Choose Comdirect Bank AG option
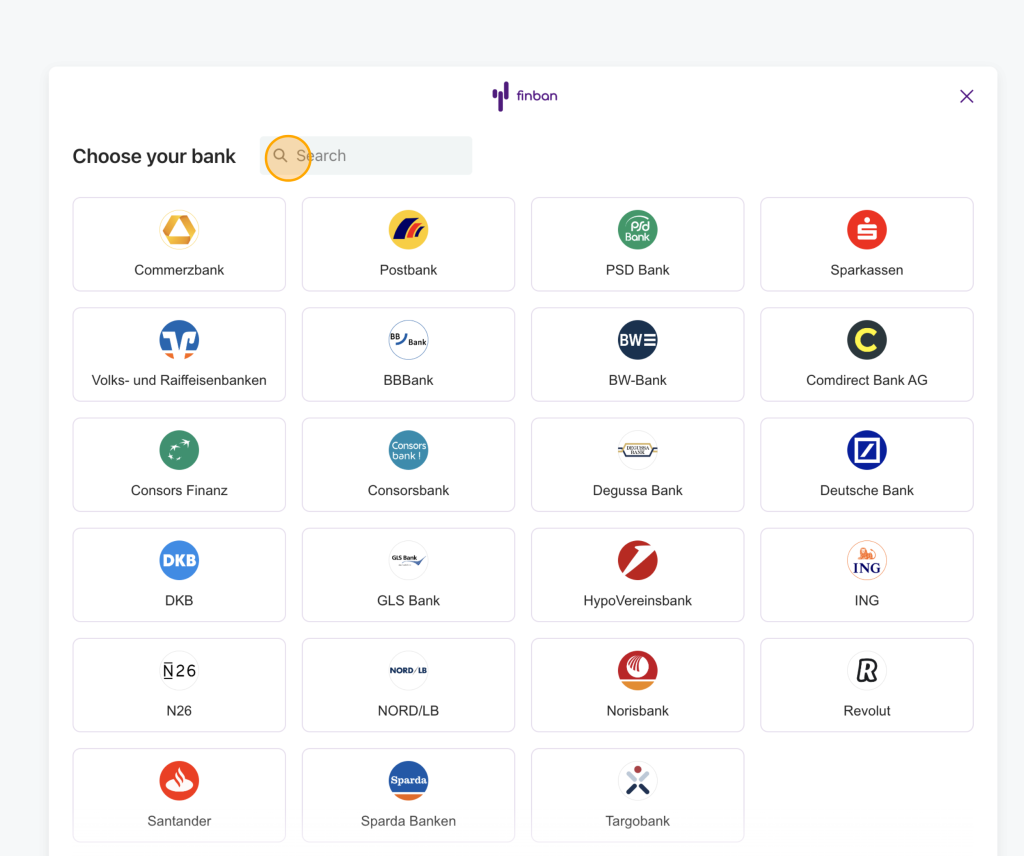The width and height of the screenshot is (1024, 856). (866, 354)
